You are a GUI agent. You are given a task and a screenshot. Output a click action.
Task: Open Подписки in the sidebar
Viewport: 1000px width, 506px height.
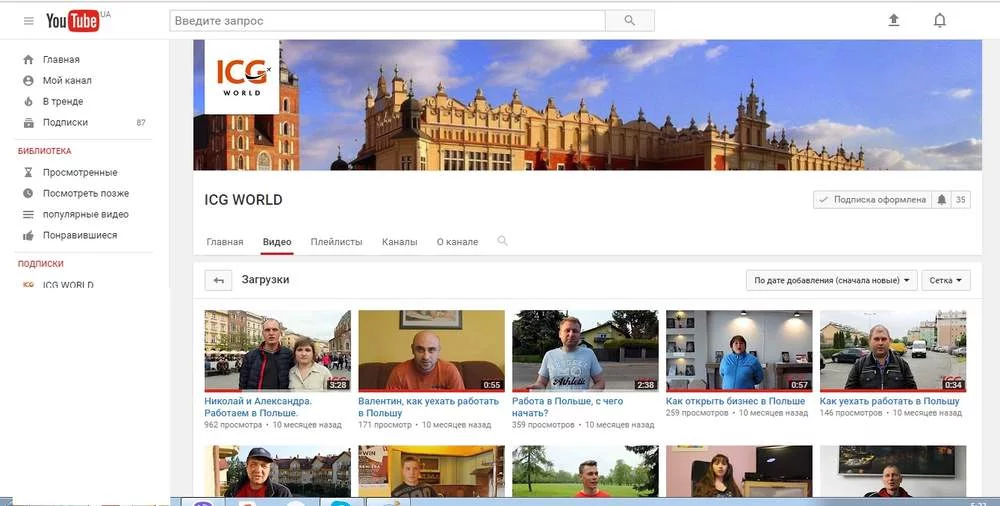pos(65,123)
